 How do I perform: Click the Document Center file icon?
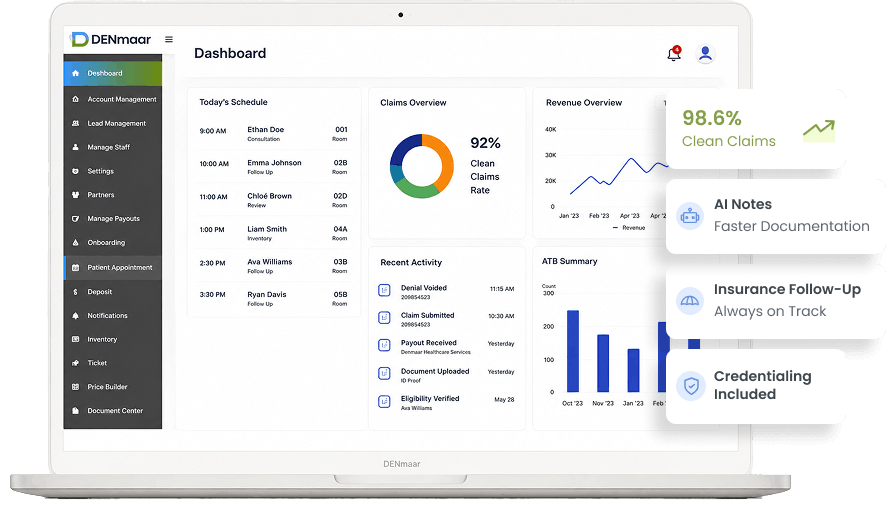point(75,411)
